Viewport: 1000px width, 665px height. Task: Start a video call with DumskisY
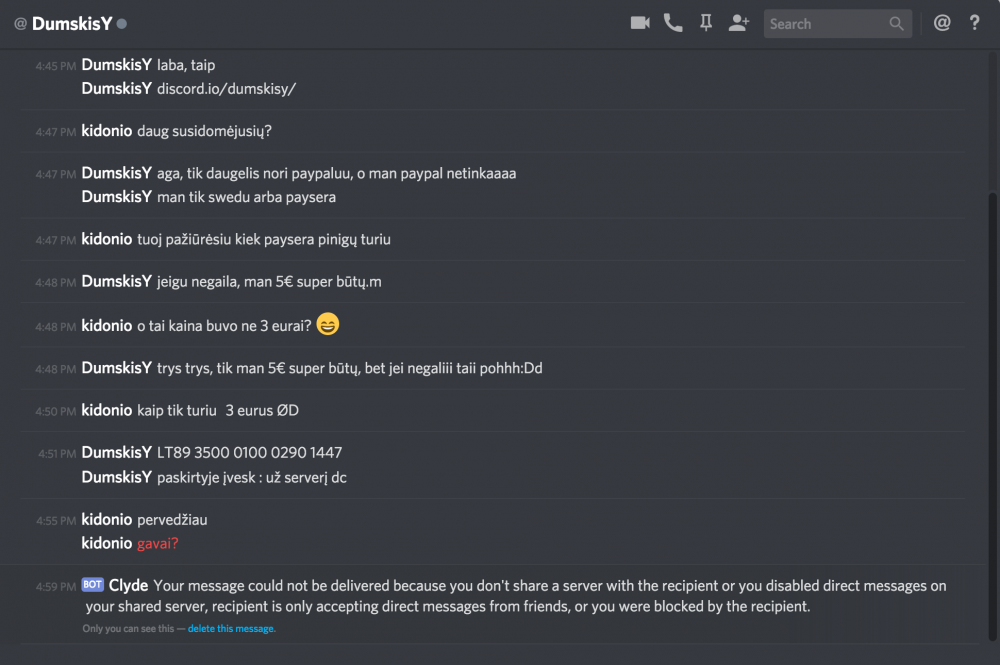[640, 23]
